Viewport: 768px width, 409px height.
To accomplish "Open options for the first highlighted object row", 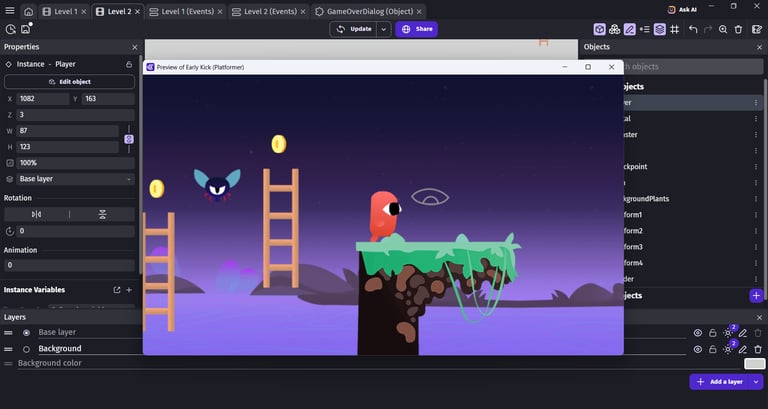I will [756, 102].
